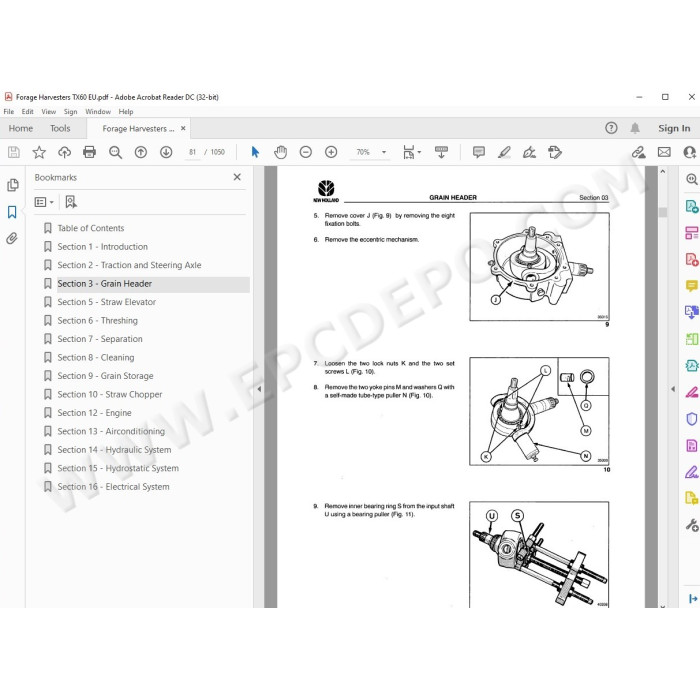Open the Sign menu
The width and height of the screenshot is (700, 700).
point(71,112)
